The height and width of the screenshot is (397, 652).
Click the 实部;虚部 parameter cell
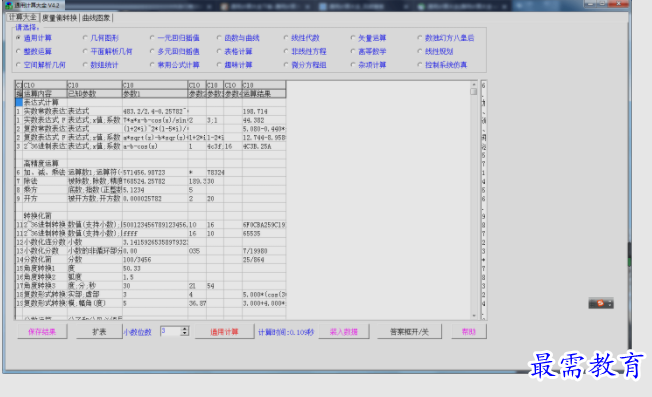[x=94, y=295]
